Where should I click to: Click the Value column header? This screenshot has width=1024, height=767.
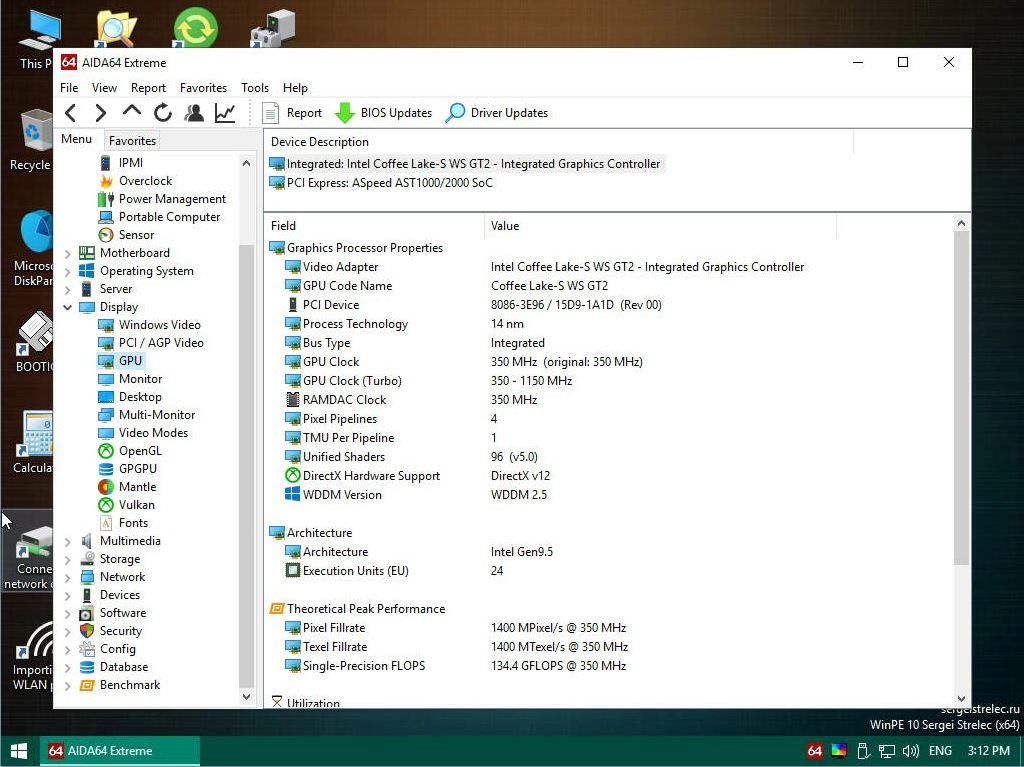(660, 226)
